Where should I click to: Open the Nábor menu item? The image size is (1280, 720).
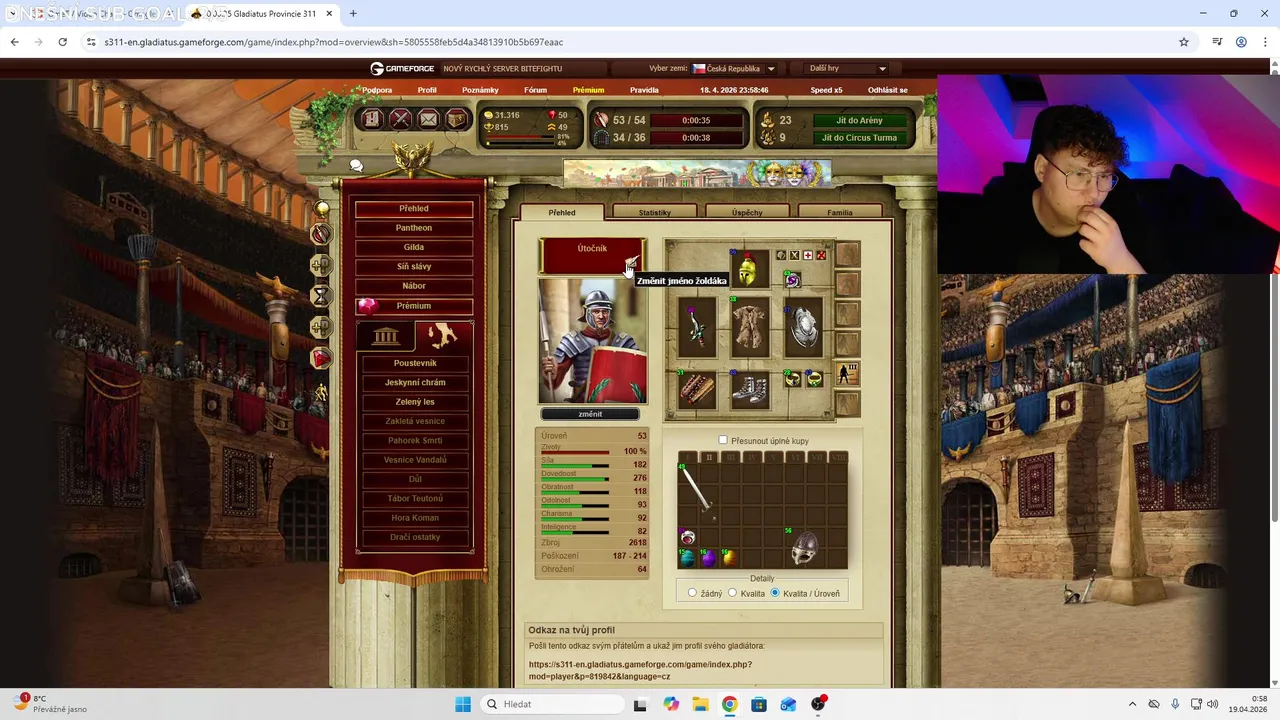coord(414,286)
